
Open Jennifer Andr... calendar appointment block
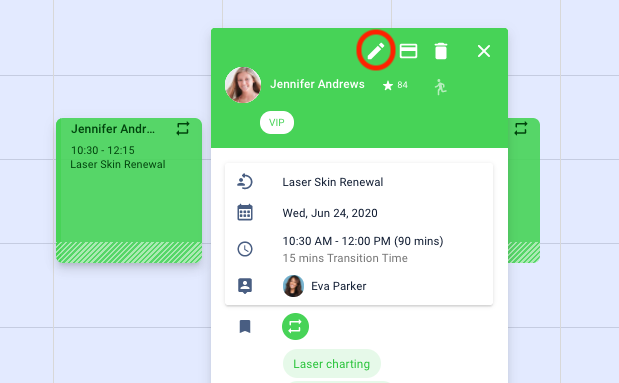click(129, 190)
